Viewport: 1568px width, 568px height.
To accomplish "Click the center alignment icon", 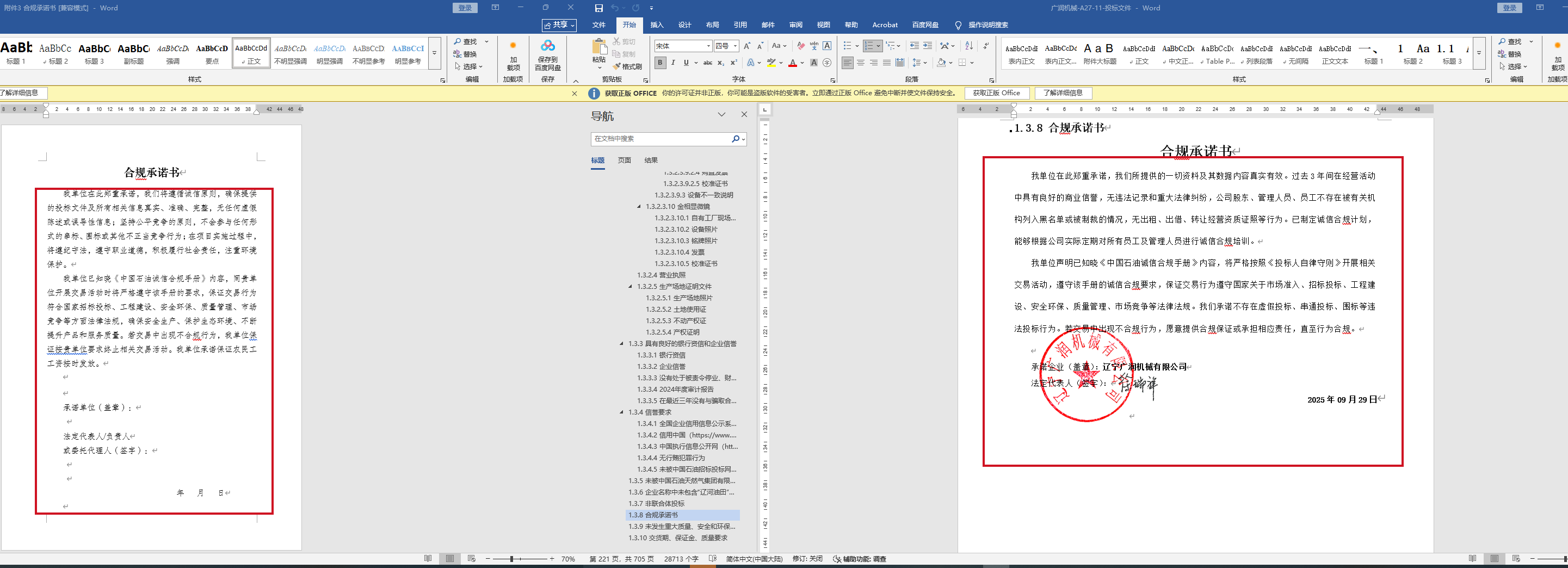I will click(861, 63).
